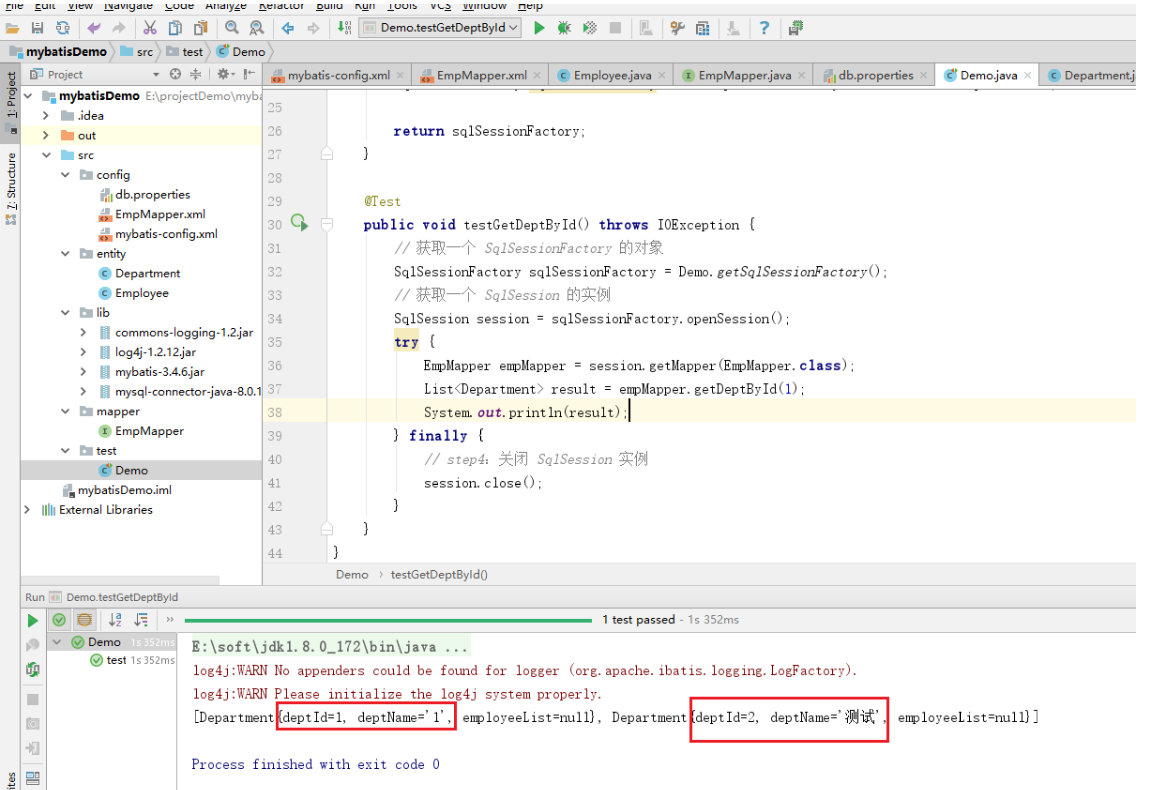Collapse the mybatisDemo root node

[28, 96]
